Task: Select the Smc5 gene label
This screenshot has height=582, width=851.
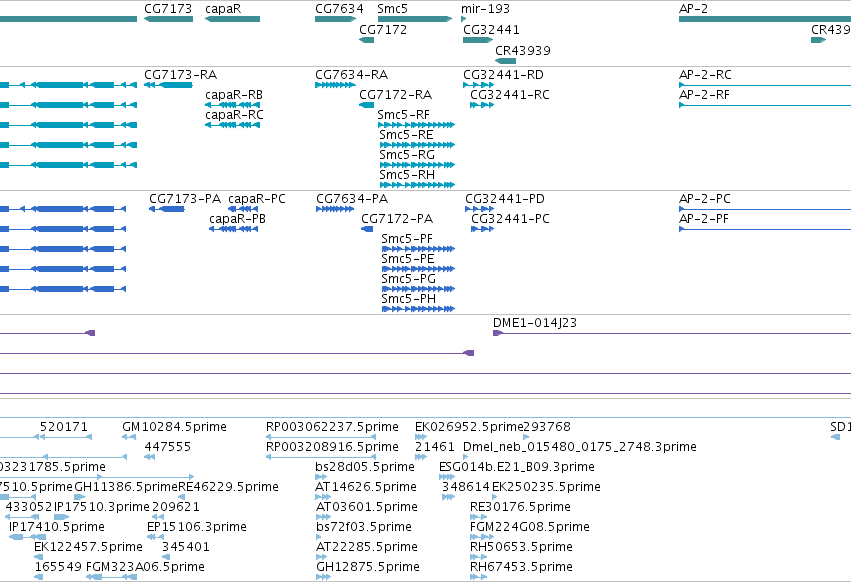Action: pos(392,9)
